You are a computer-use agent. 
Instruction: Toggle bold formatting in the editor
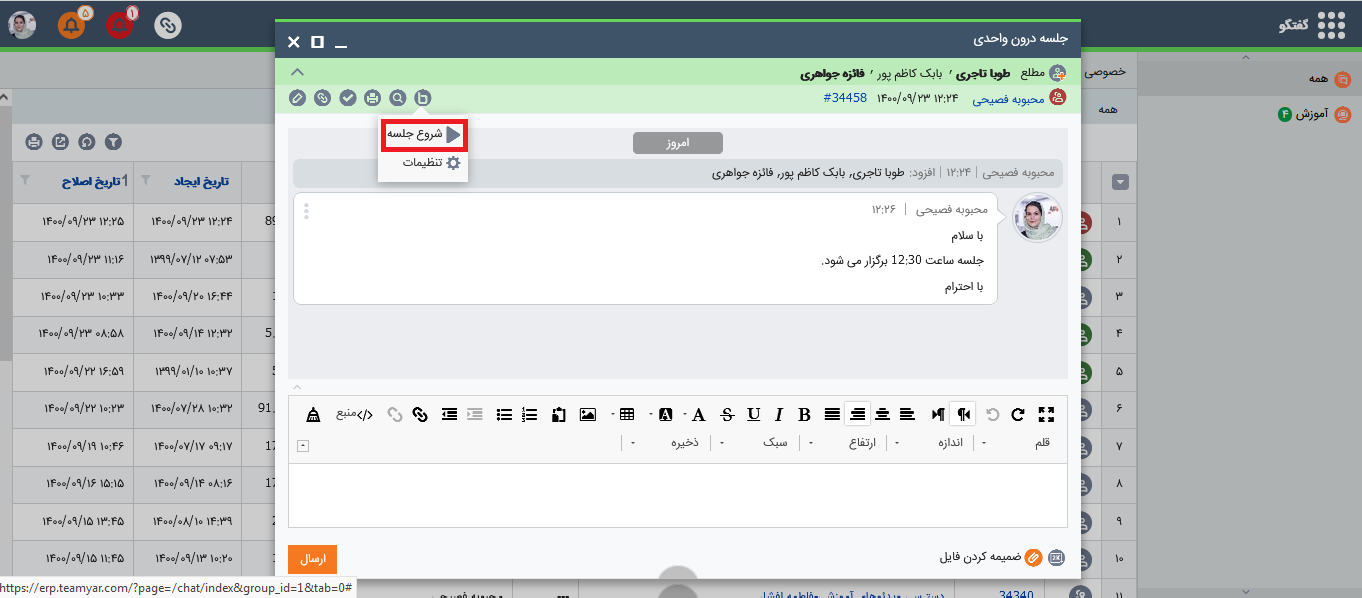tap(804, 414)
